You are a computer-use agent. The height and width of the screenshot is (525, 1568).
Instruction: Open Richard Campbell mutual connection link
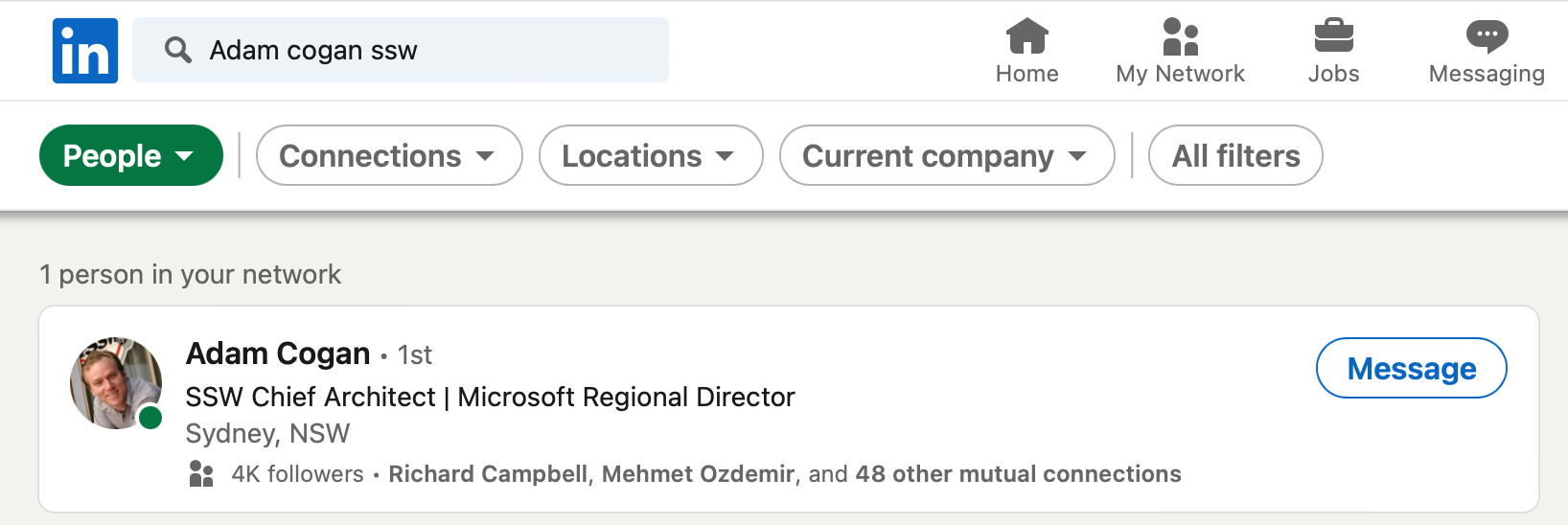click(x=488, y=474)
